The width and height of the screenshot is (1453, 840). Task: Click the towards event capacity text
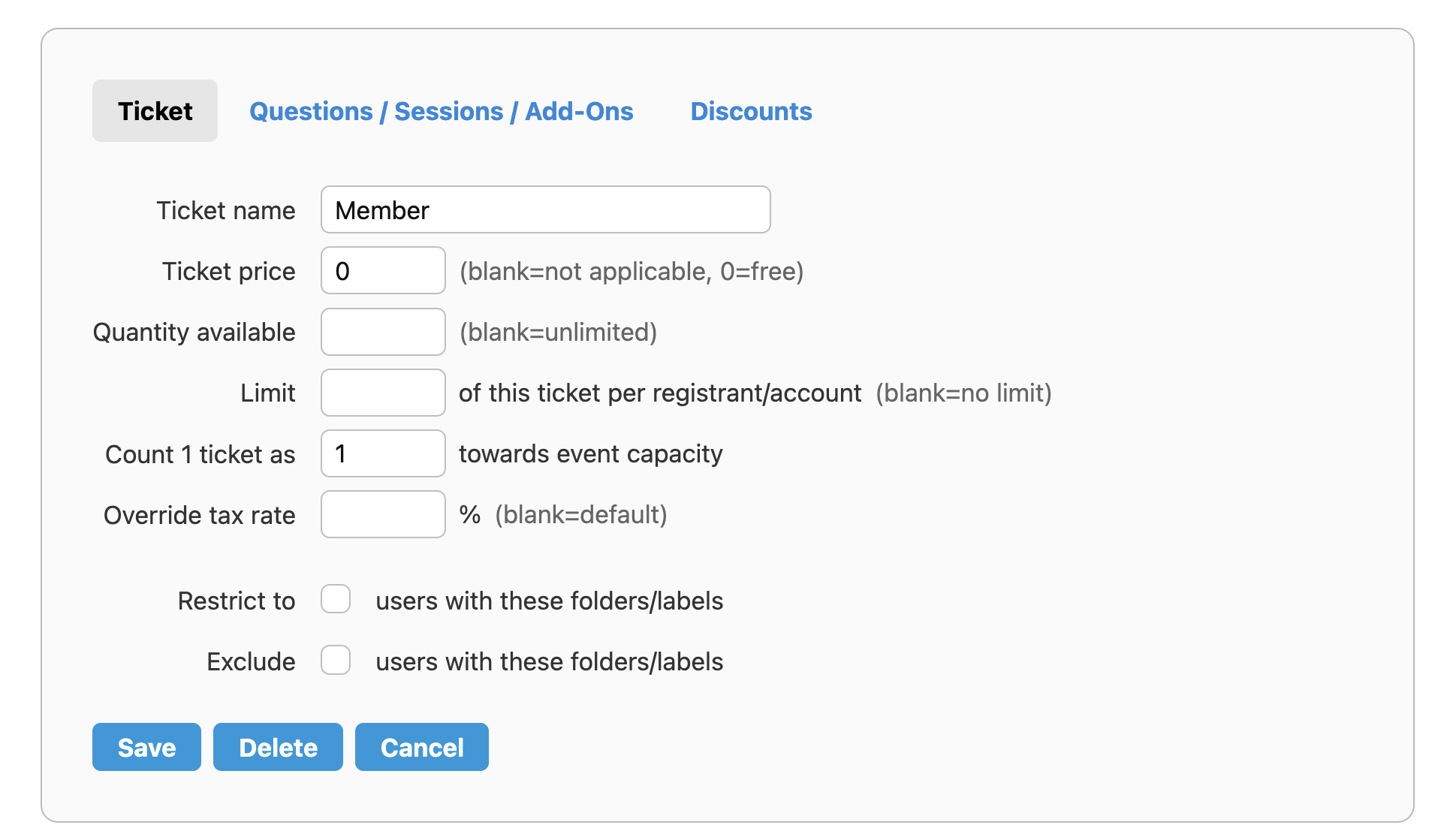tap(590, 453)
